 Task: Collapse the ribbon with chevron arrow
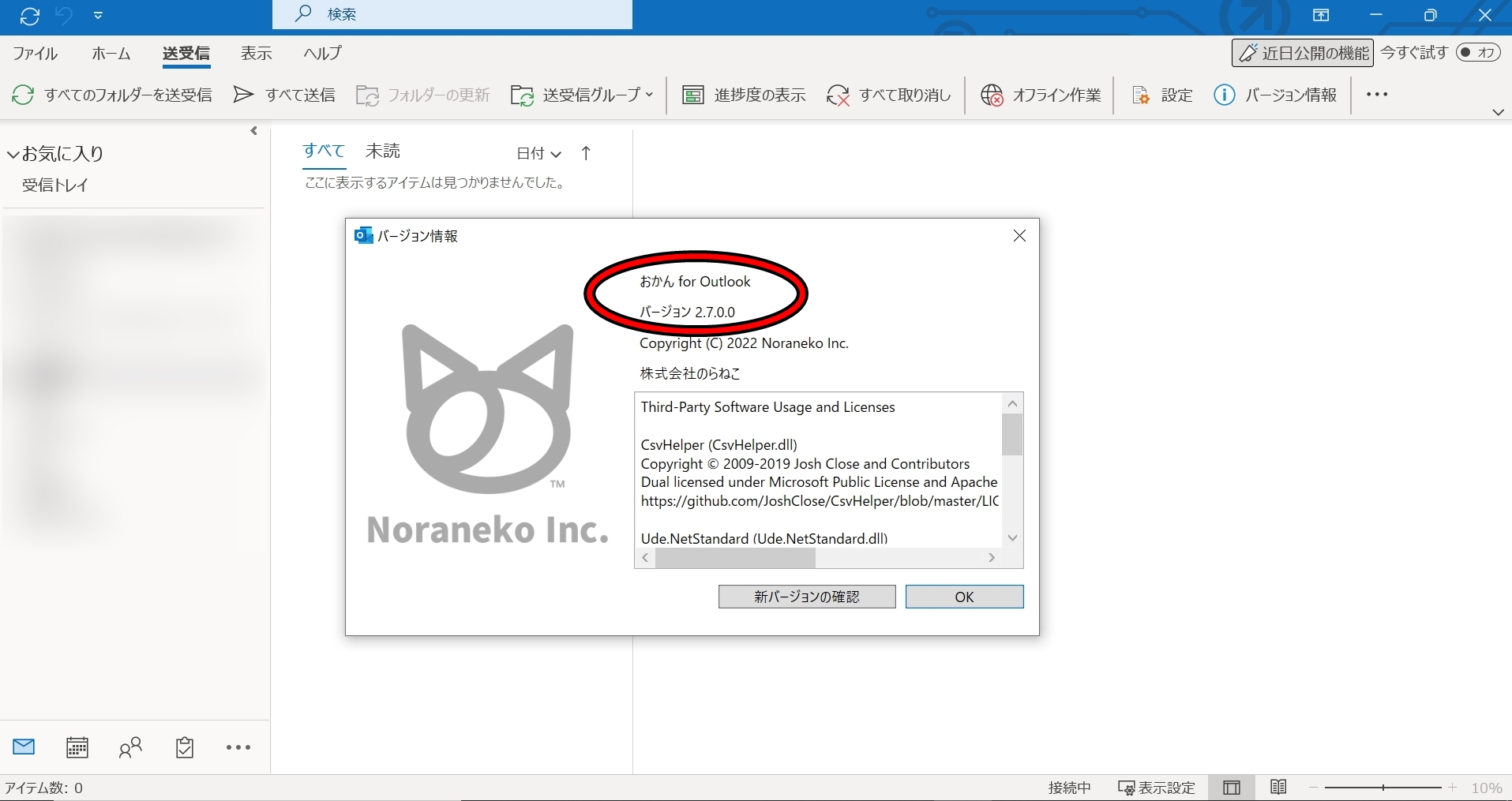pyautogui.click(x=1498, y=112)
